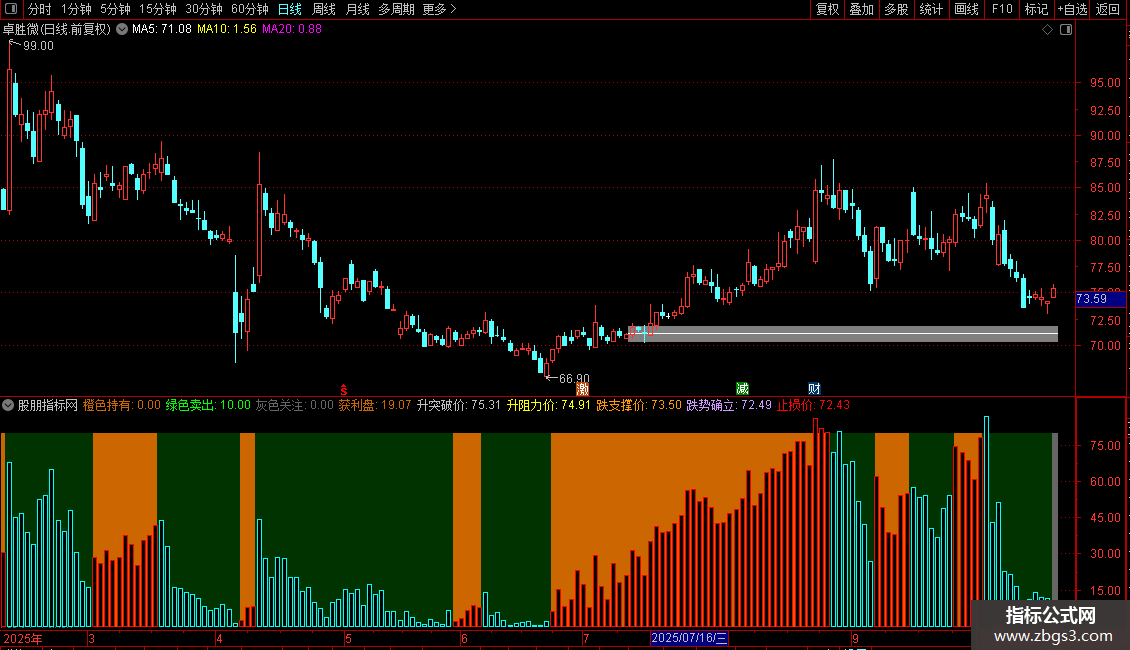Viewport: 1130px width, 650px height.
Task: Click the MA10: 1.56 value
Action: pyautogui.click(x=226, y=29)
